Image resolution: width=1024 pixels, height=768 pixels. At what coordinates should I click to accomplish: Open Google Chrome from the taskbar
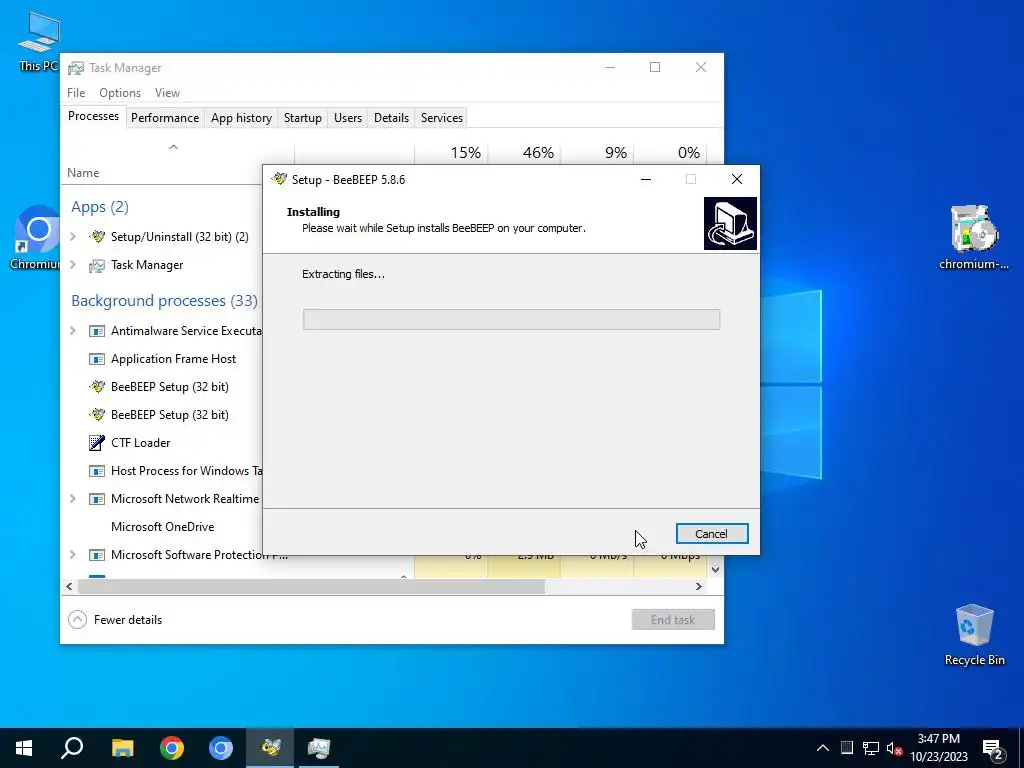(172, 748)
